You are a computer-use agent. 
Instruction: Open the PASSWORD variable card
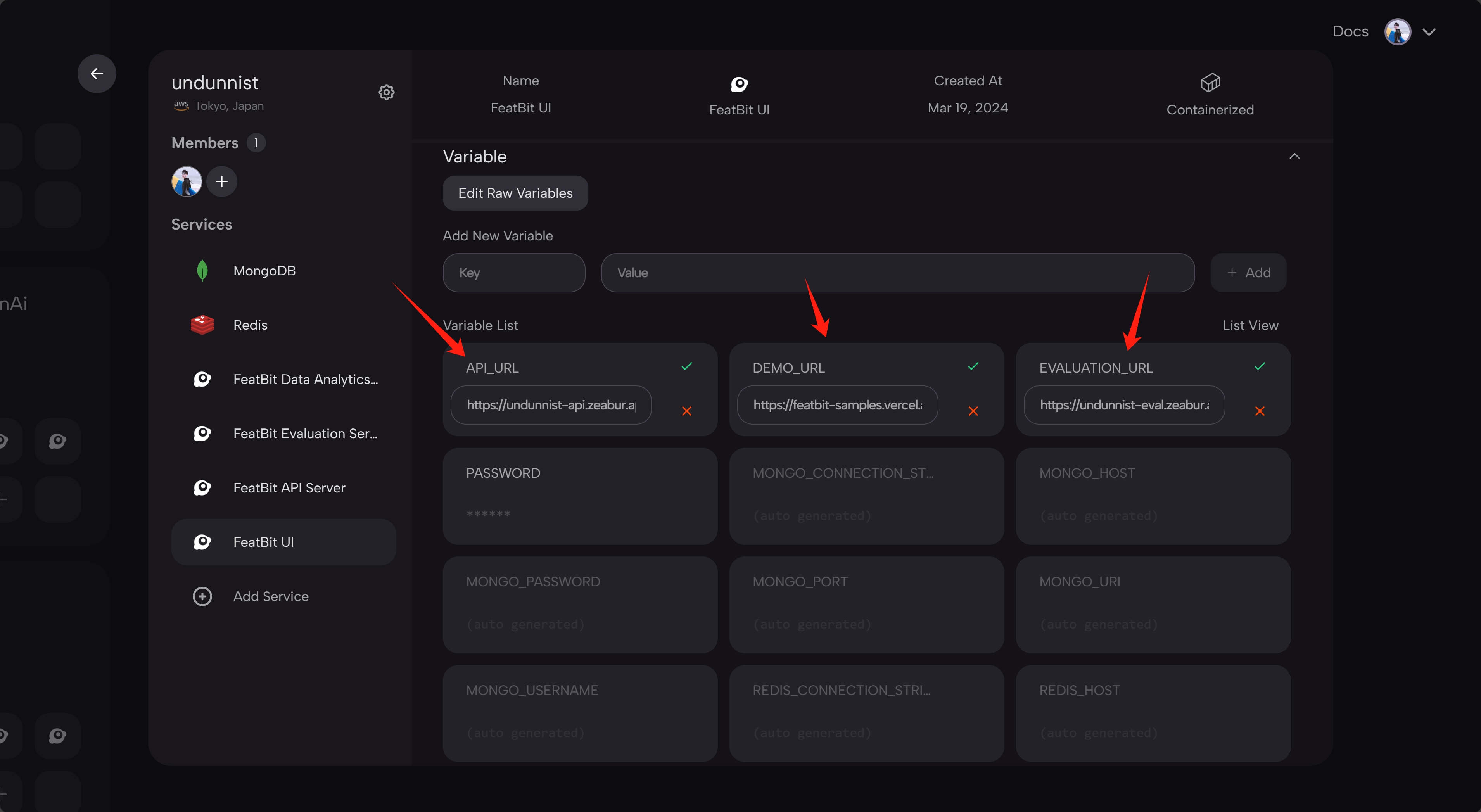(580, 496)
